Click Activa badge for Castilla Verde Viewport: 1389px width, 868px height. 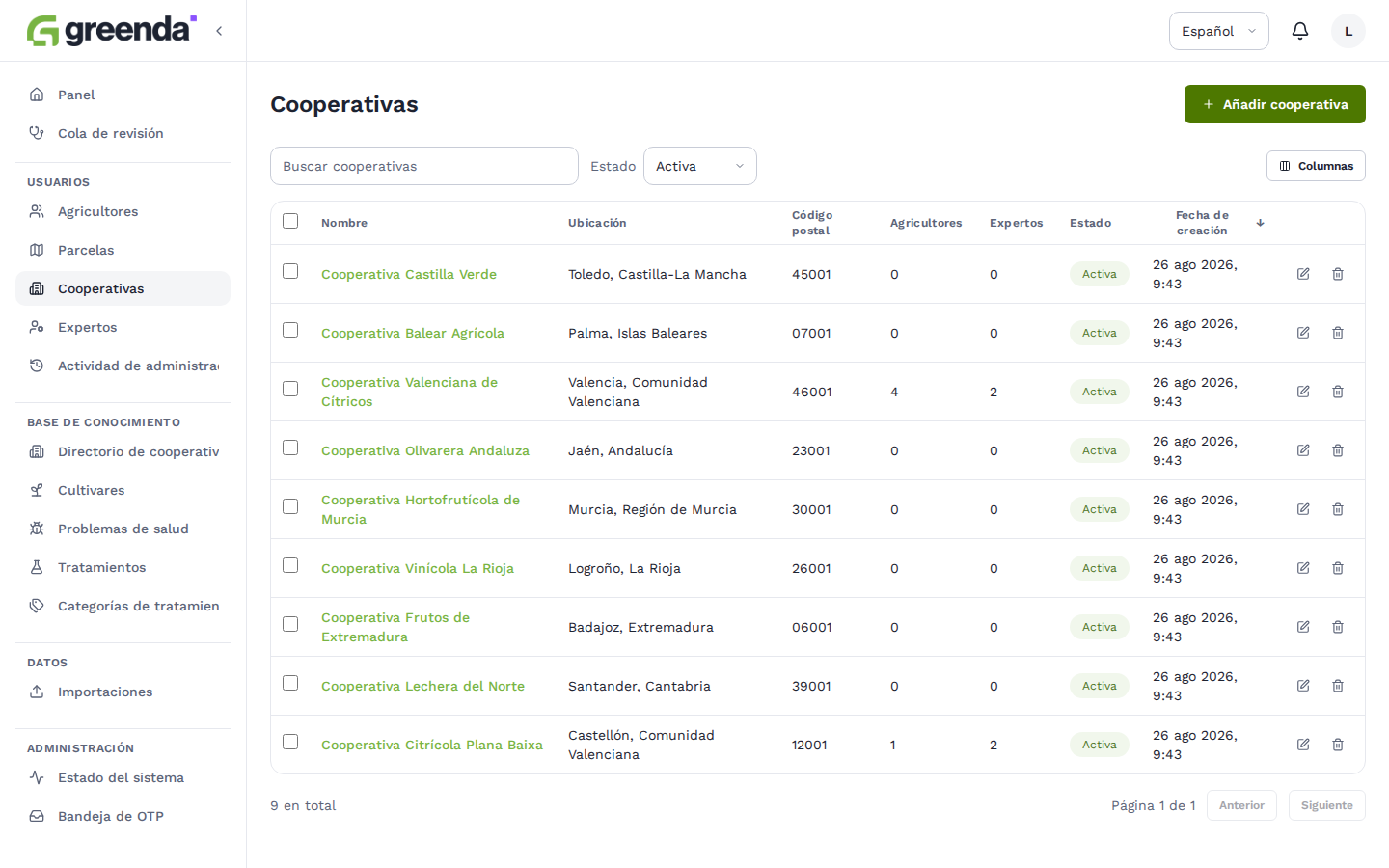pyautogui.click(x=1100, y=274)
